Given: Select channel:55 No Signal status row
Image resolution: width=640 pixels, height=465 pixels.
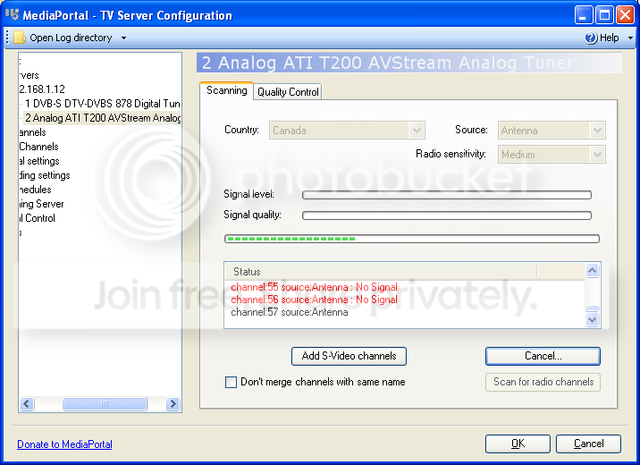Looking at the screenshot, I should (x=314, y=287).
